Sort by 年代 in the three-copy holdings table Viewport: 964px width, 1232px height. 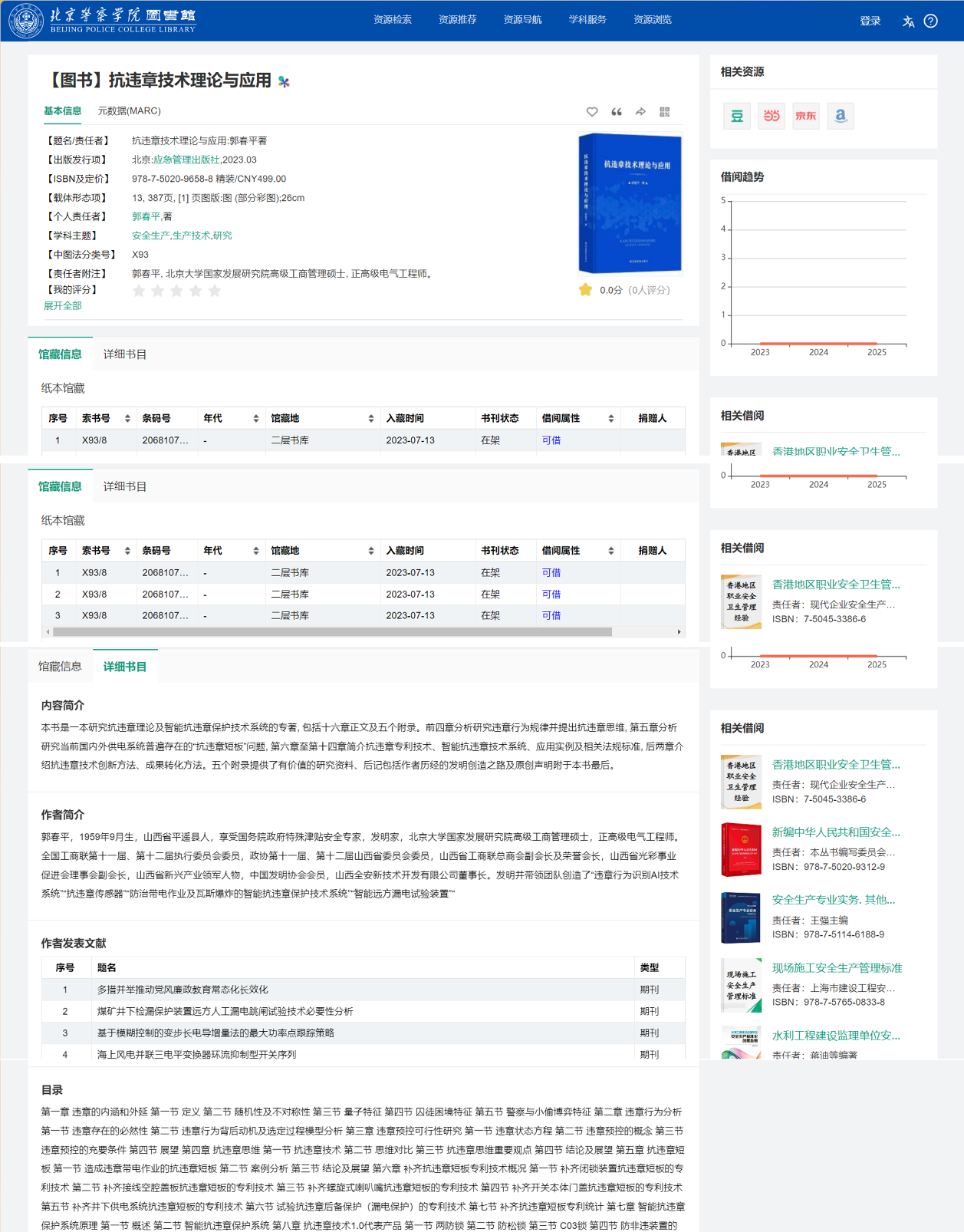256,551
